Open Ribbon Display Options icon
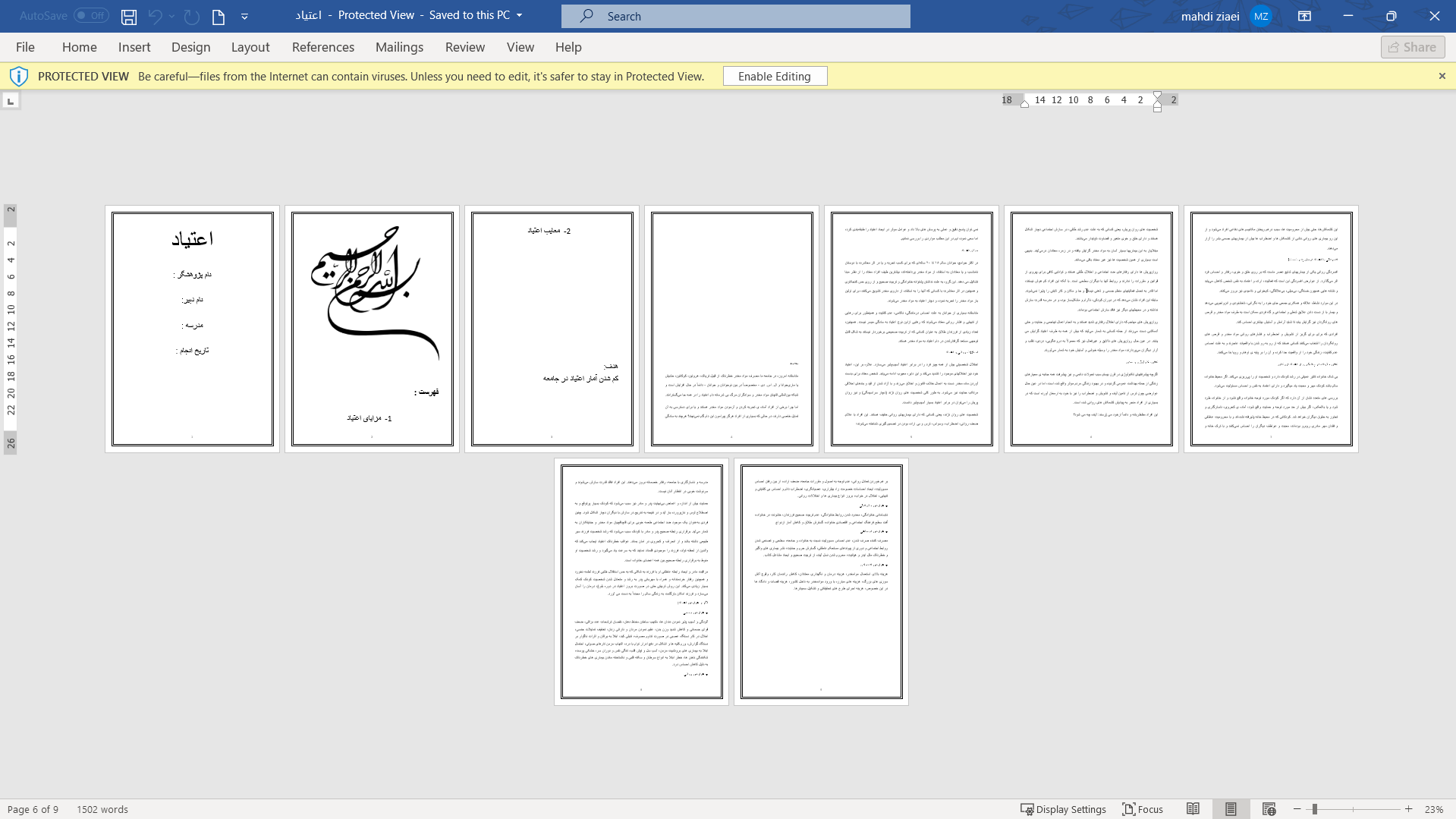 click(x=1305, y=16)
